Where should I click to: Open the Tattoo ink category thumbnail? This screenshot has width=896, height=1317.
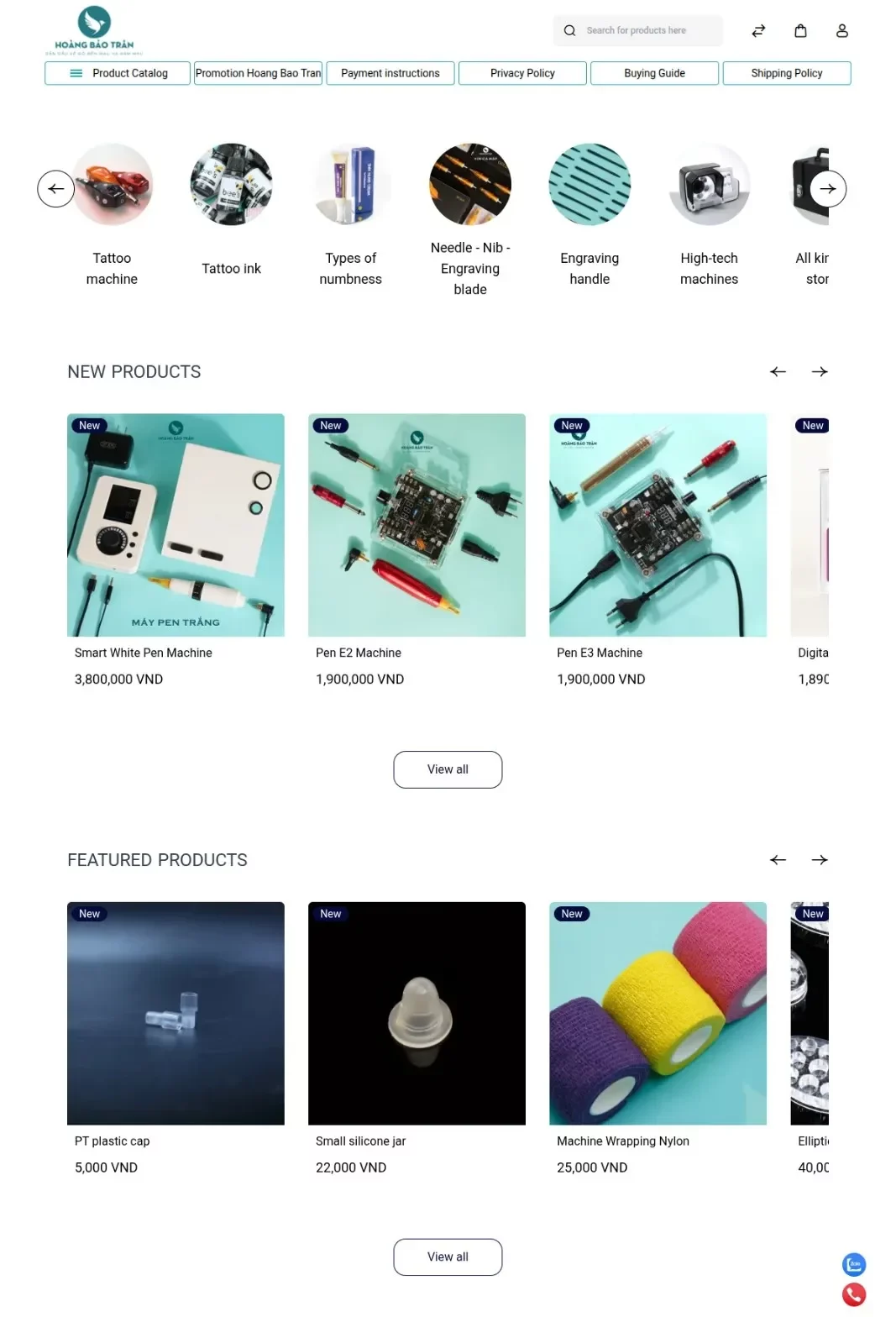[x=232, y=185]
